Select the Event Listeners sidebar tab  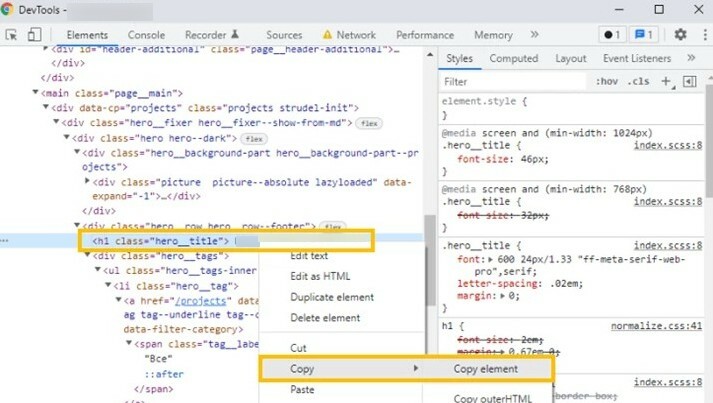coord(637,58)
